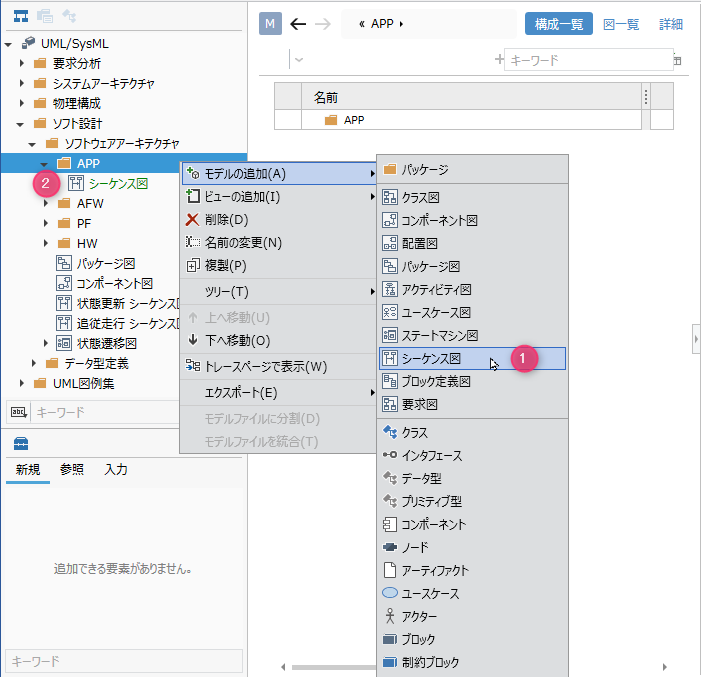Viewport: 701px width, 677px height.
Task: Open the 図一覧 view
Action: [621, 24]
